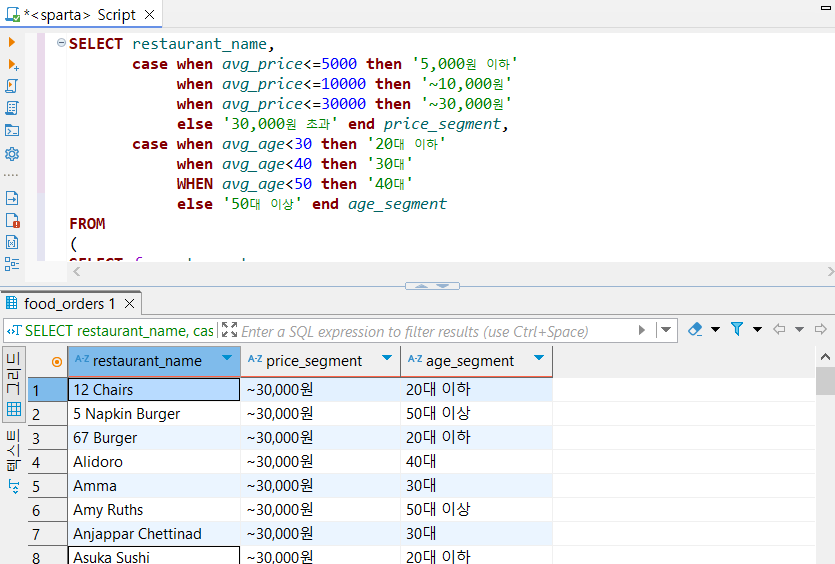835x564 pixels.
Task: Click the 40대 age cell for Alidoro
Action: coord(477,462)
